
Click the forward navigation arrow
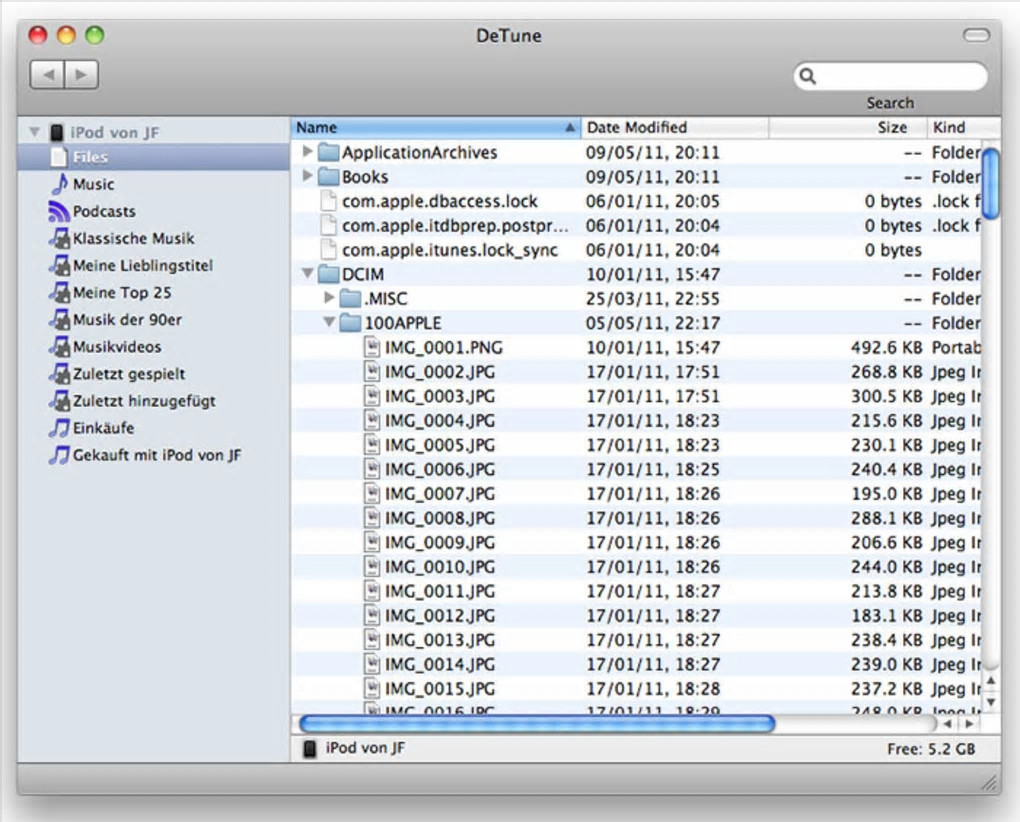[81, 74]
